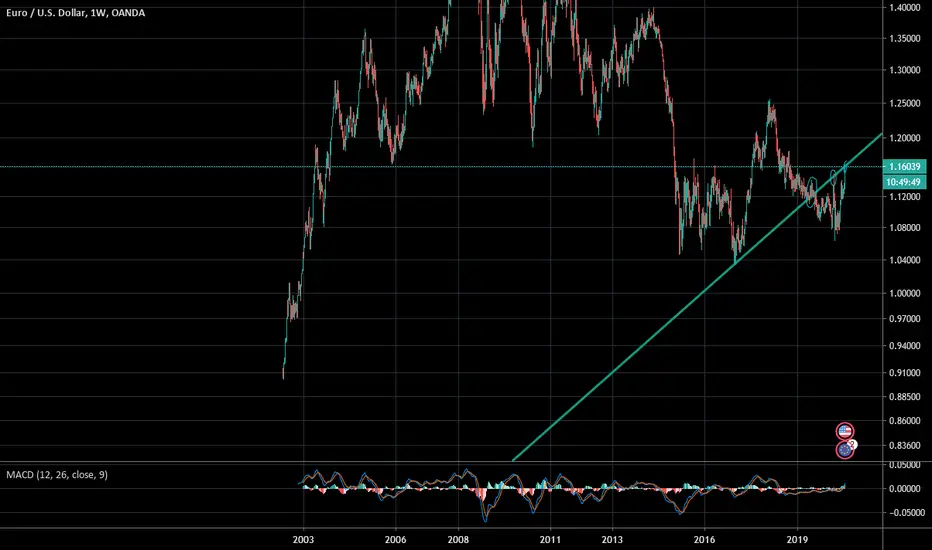The height and width of the screenshot is (550, 932).
Task: Click the 2006 label on time axis
Action: [x=395, y=539]
